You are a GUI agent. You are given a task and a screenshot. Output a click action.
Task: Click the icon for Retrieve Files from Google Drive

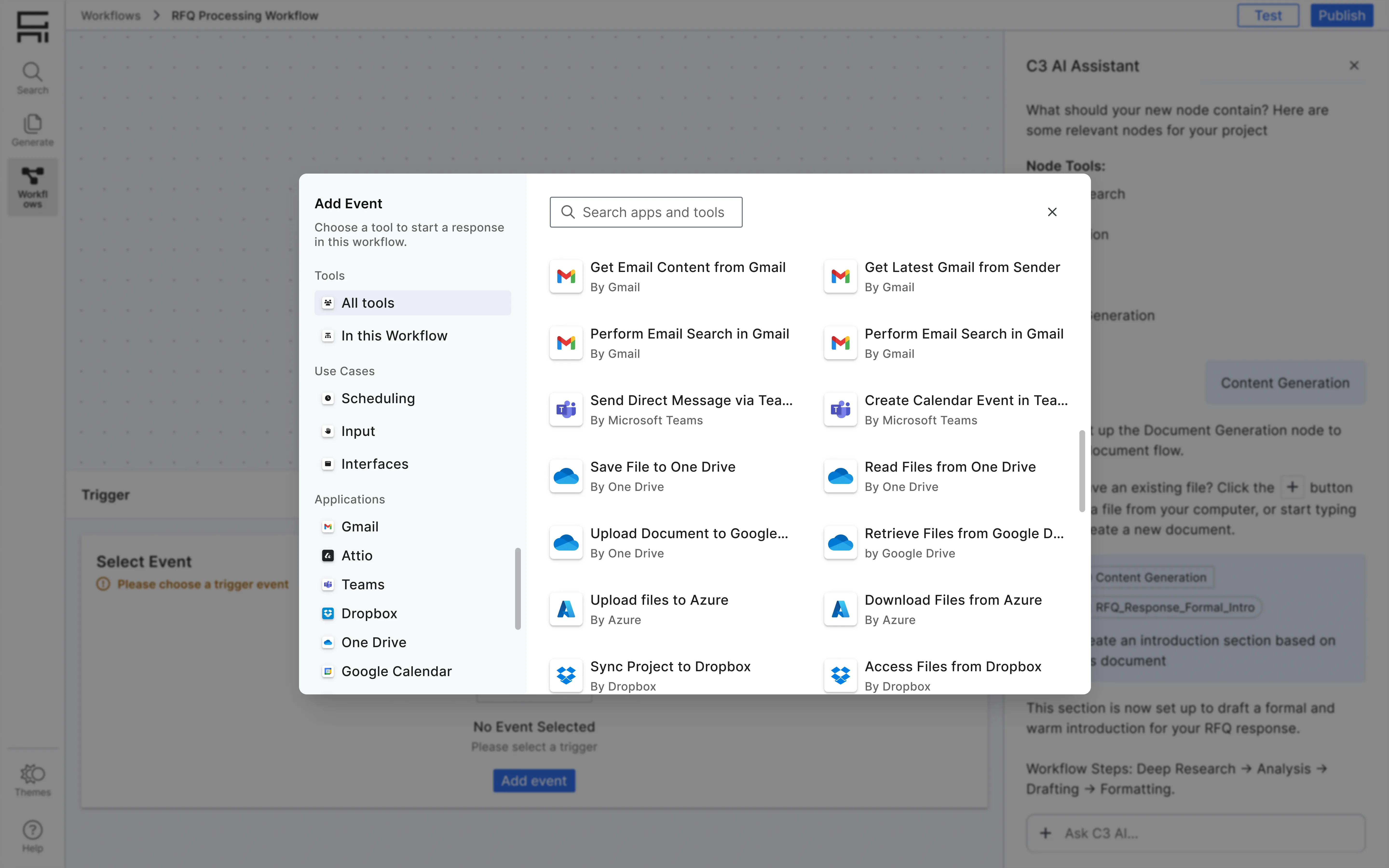click(840, 542)
